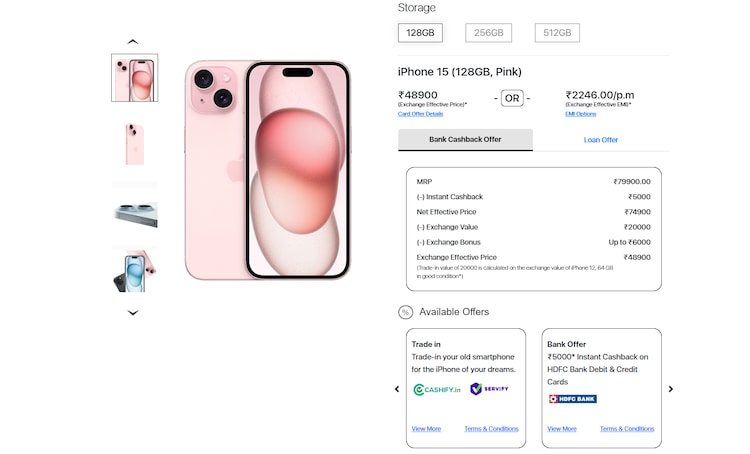The width and height of the screenshot is (750, 454).
Task: Show next offer with the right arrow
Action: click(671, 389)
